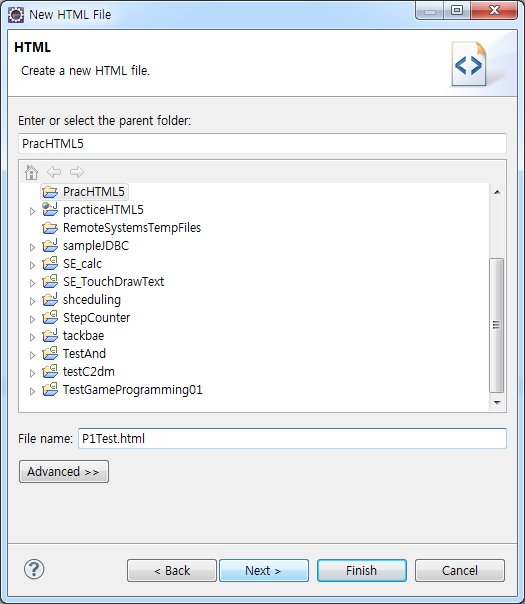Select the RemoteSystemsTempFiles folder icon
The width and height of the screenshot is (525, 604).
click(50, 228)
